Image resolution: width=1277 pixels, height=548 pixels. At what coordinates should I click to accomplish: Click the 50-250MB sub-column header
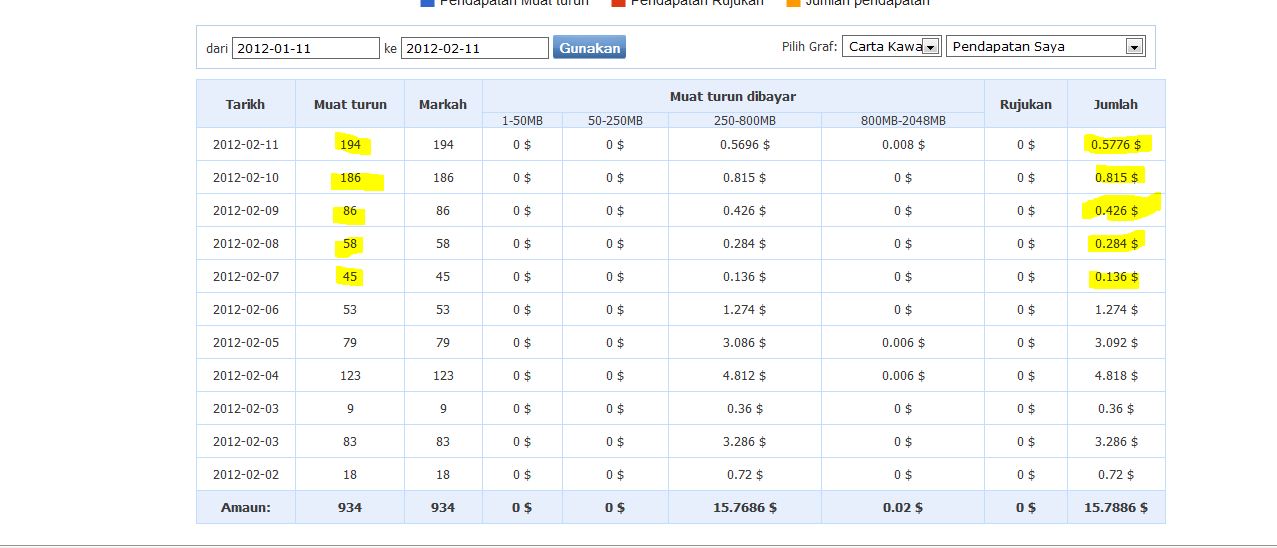[615, 121]
